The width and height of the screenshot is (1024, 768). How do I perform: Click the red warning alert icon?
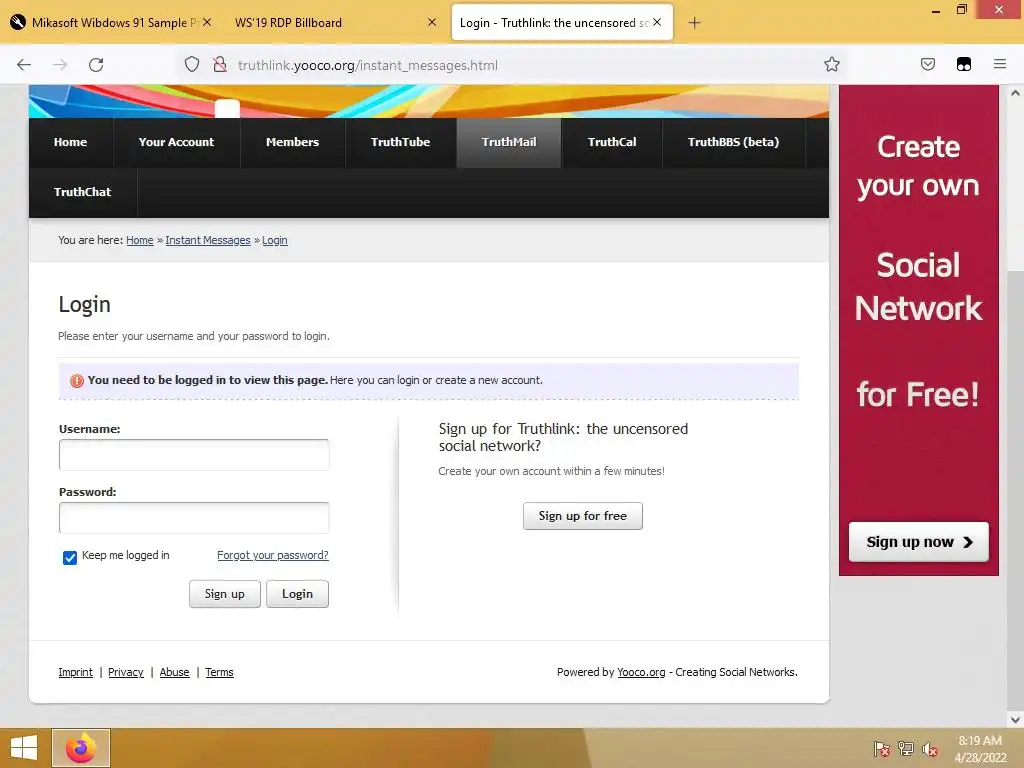pos(76,381)
